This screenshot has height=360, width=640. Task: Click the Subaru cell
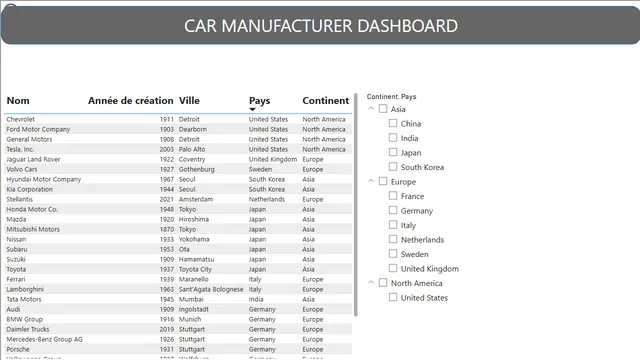[17, 249]
